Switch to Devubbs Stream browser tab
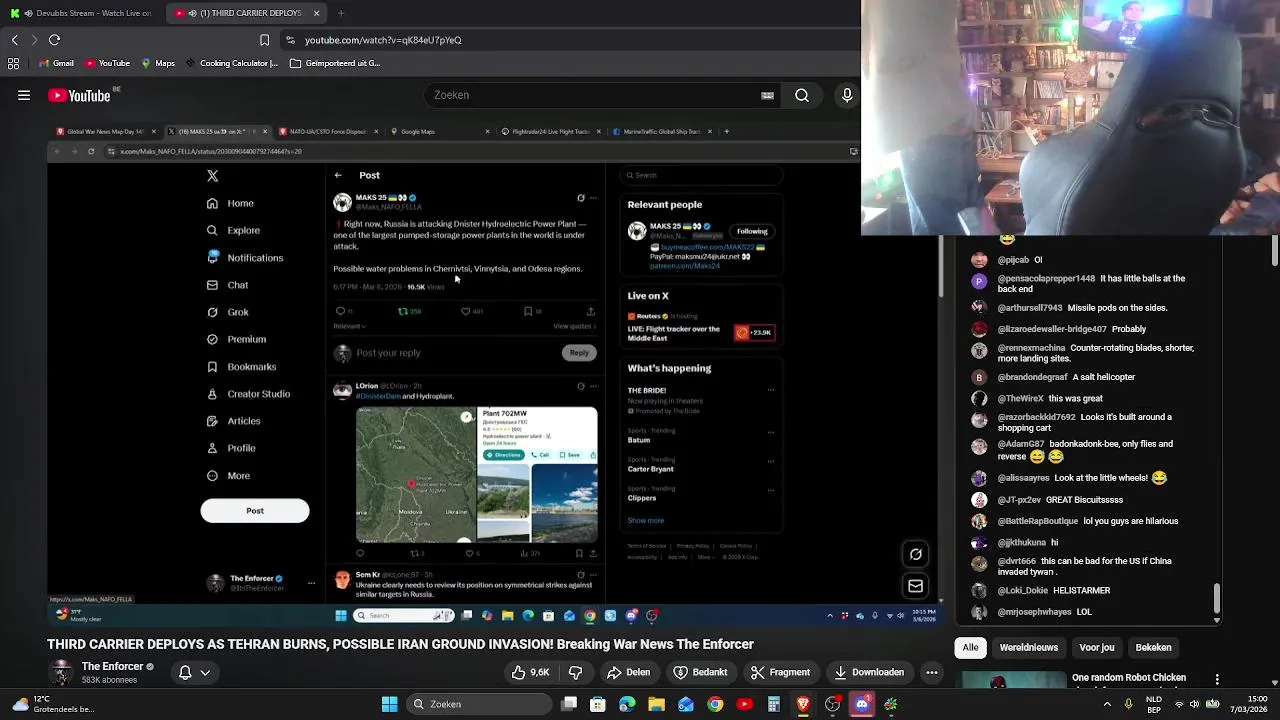The width and height of the screenshot is (1280, 720). pos(80,13)
